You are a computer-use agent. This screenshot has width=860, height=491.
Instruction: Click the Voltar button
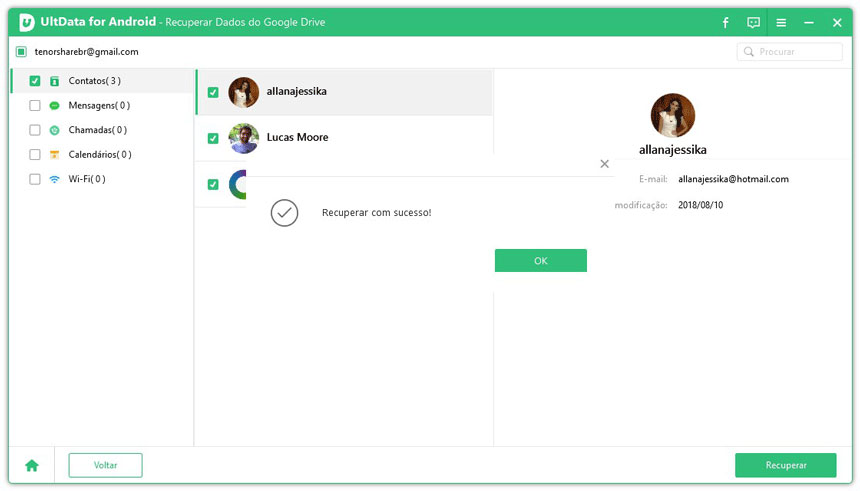pos(105,465)
